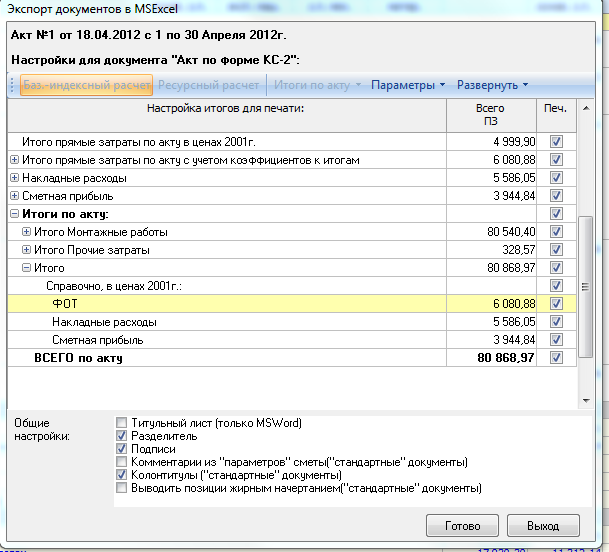Collapse the Итоги по акту group
This screenshot has height=552, width=609.
pos(14,214)
